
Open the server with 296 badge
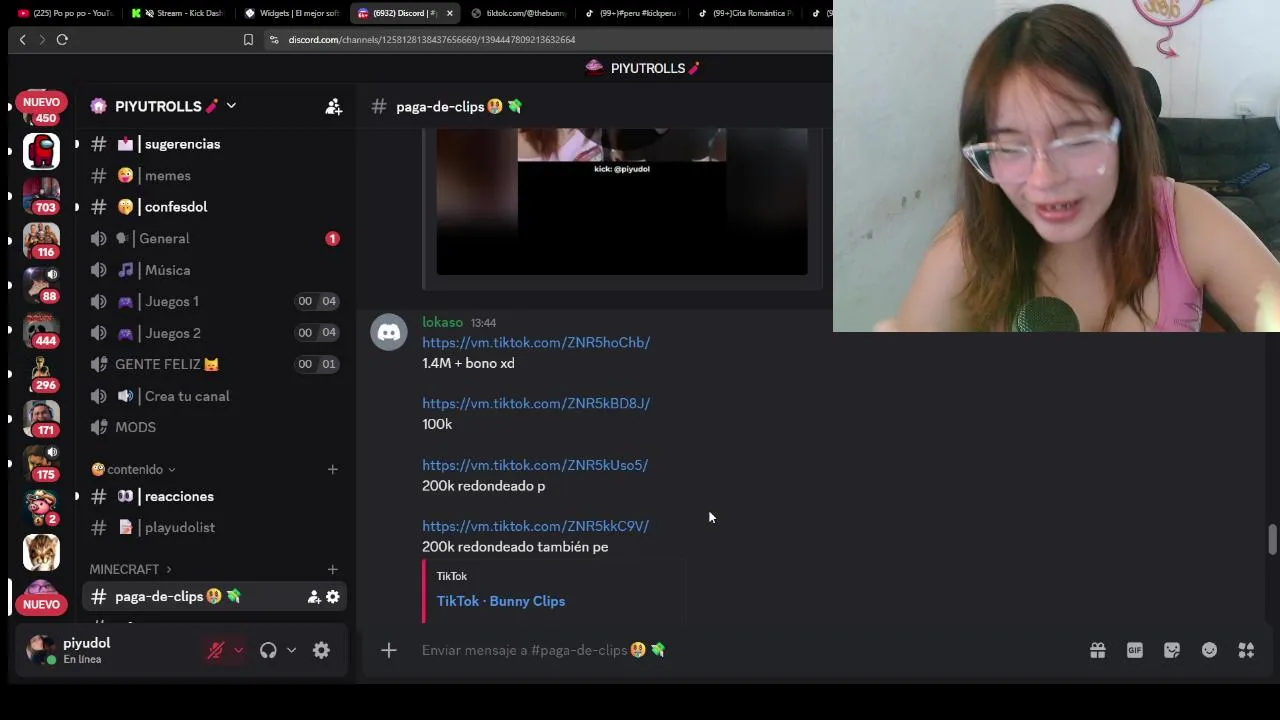pyautogui.click(x=41, y=372)
